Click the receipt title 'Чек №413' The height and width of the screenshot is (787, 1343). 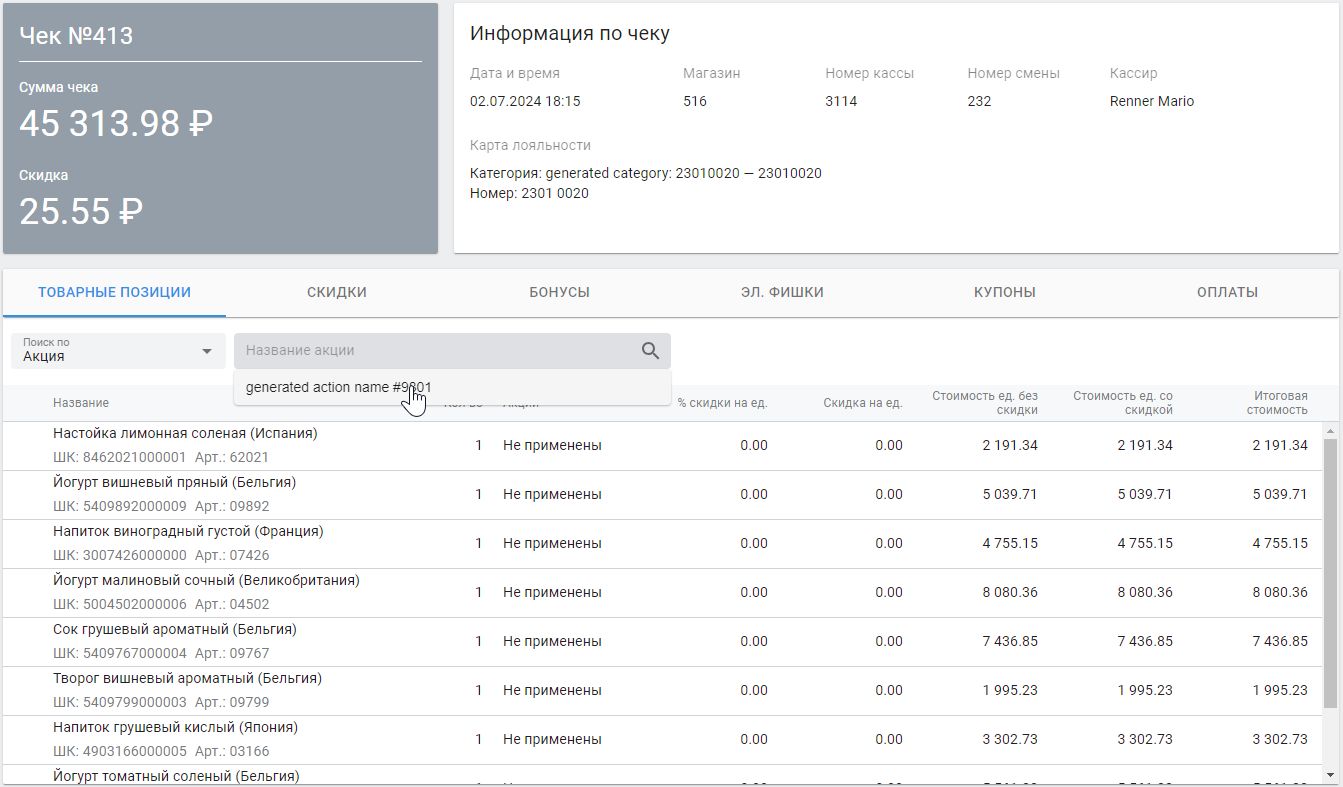(x=76, y=36)
